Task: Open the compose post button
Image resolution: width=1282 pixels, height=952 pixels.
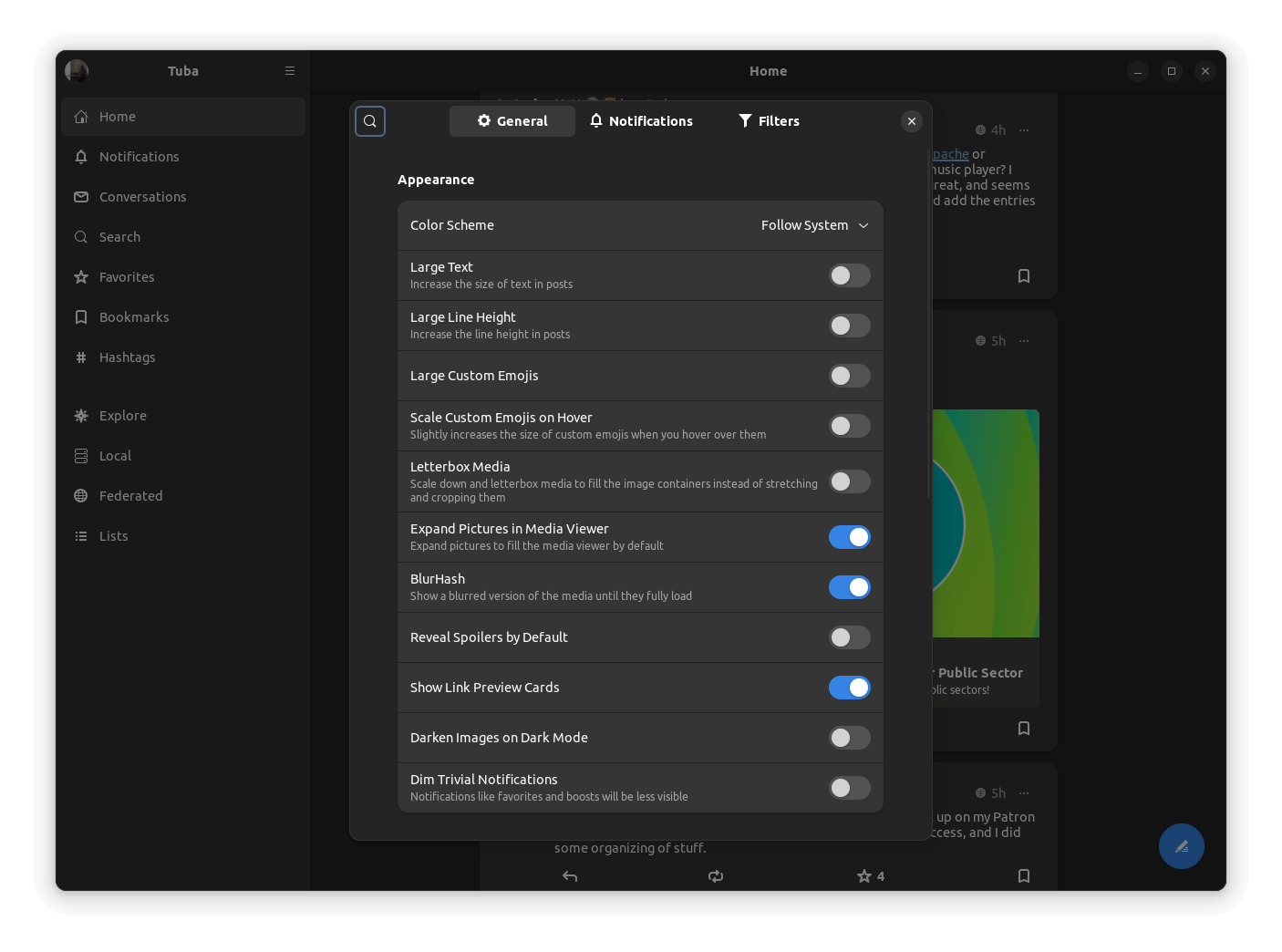Action: (1181, 846)
